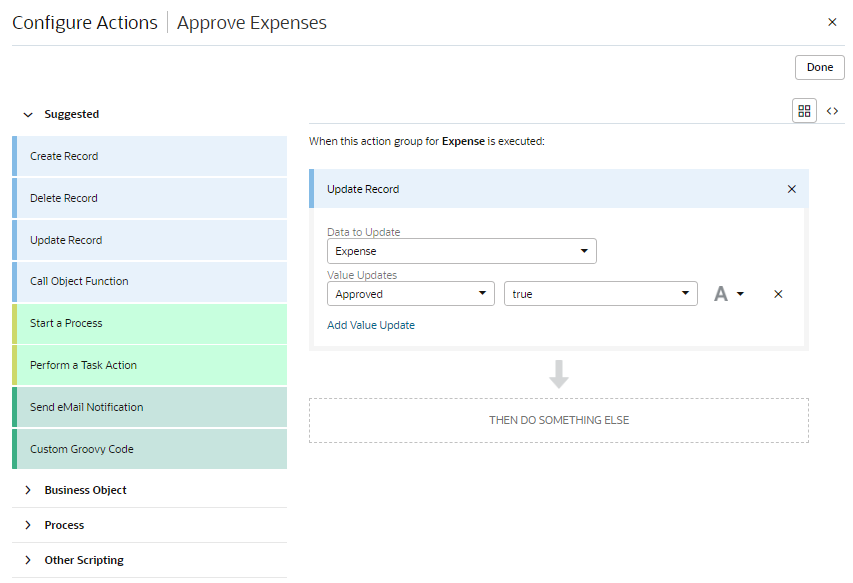Screen dimensions: 853x583
Task: Close the Configure Actions dialog
Action: 832,22
